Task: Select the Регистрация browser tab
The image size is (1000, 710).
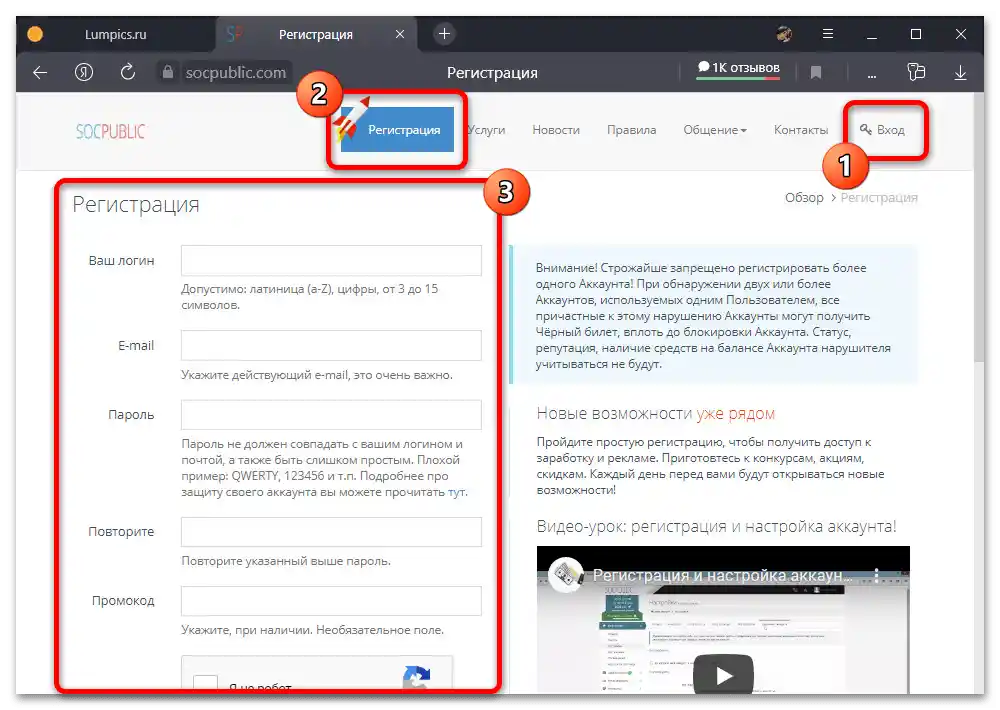Action: (316, 34)
